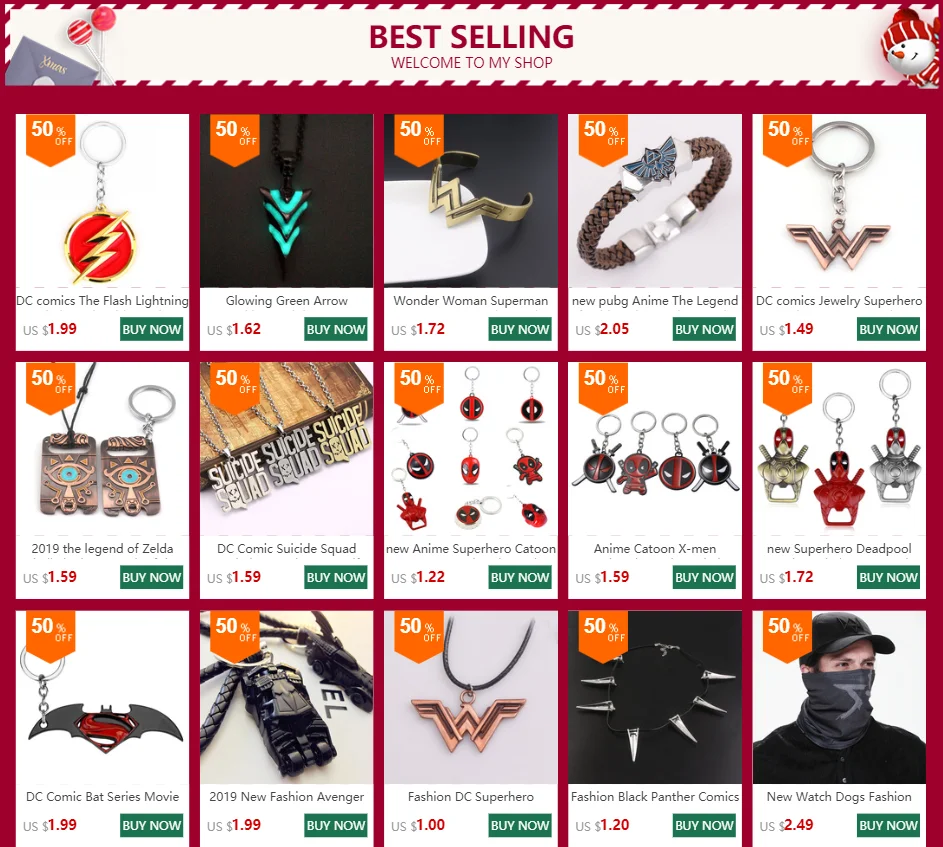Open the Fashion DC Superhero title link
The image size is (943, 847).
[471, 796]
